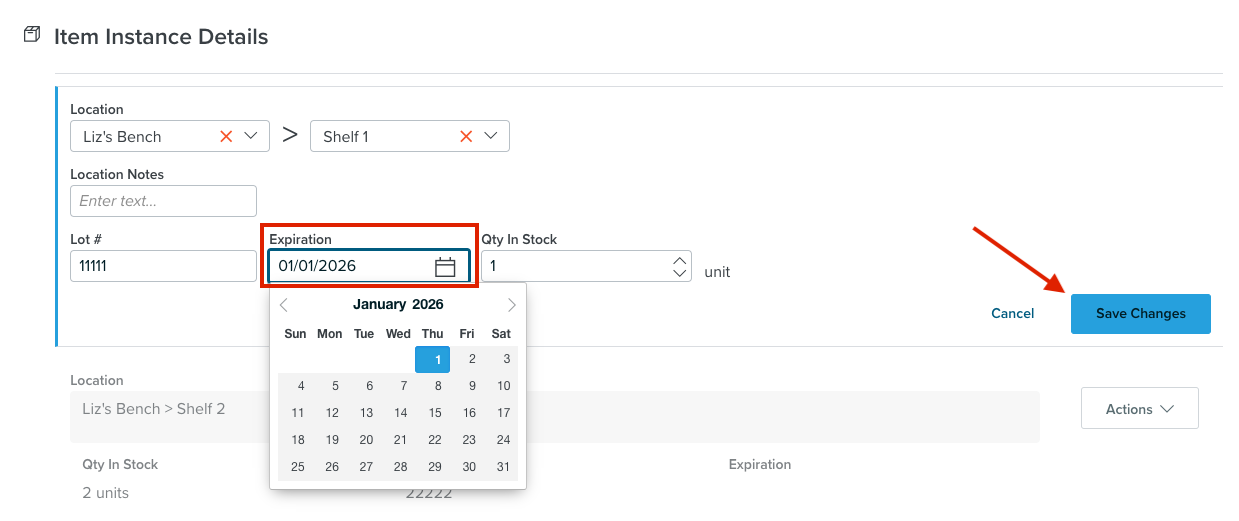
Task: Choose January 16 in the date picker
Action: click(x=469, y=413)
